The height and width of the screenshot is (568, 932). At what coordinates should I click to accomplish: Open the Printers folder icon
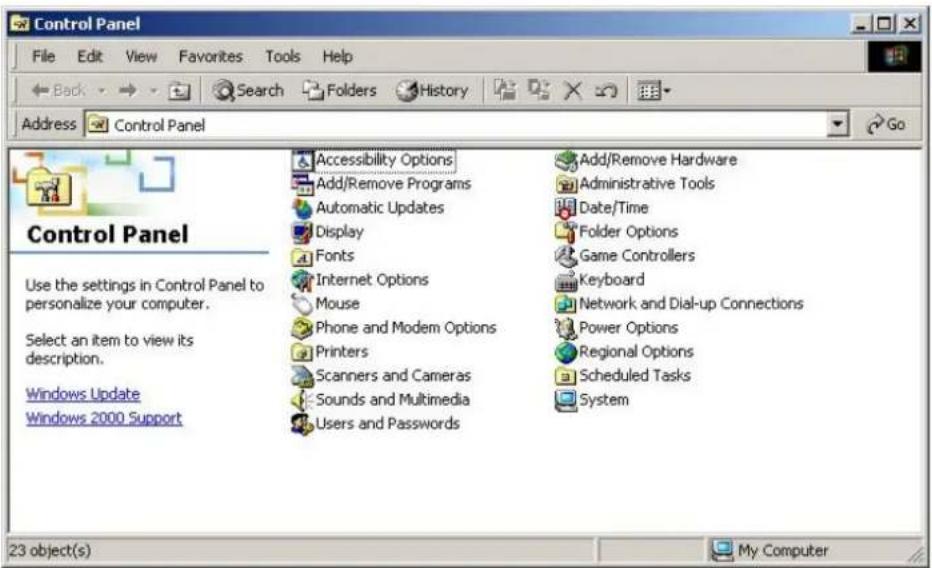(x=303, y=352)
